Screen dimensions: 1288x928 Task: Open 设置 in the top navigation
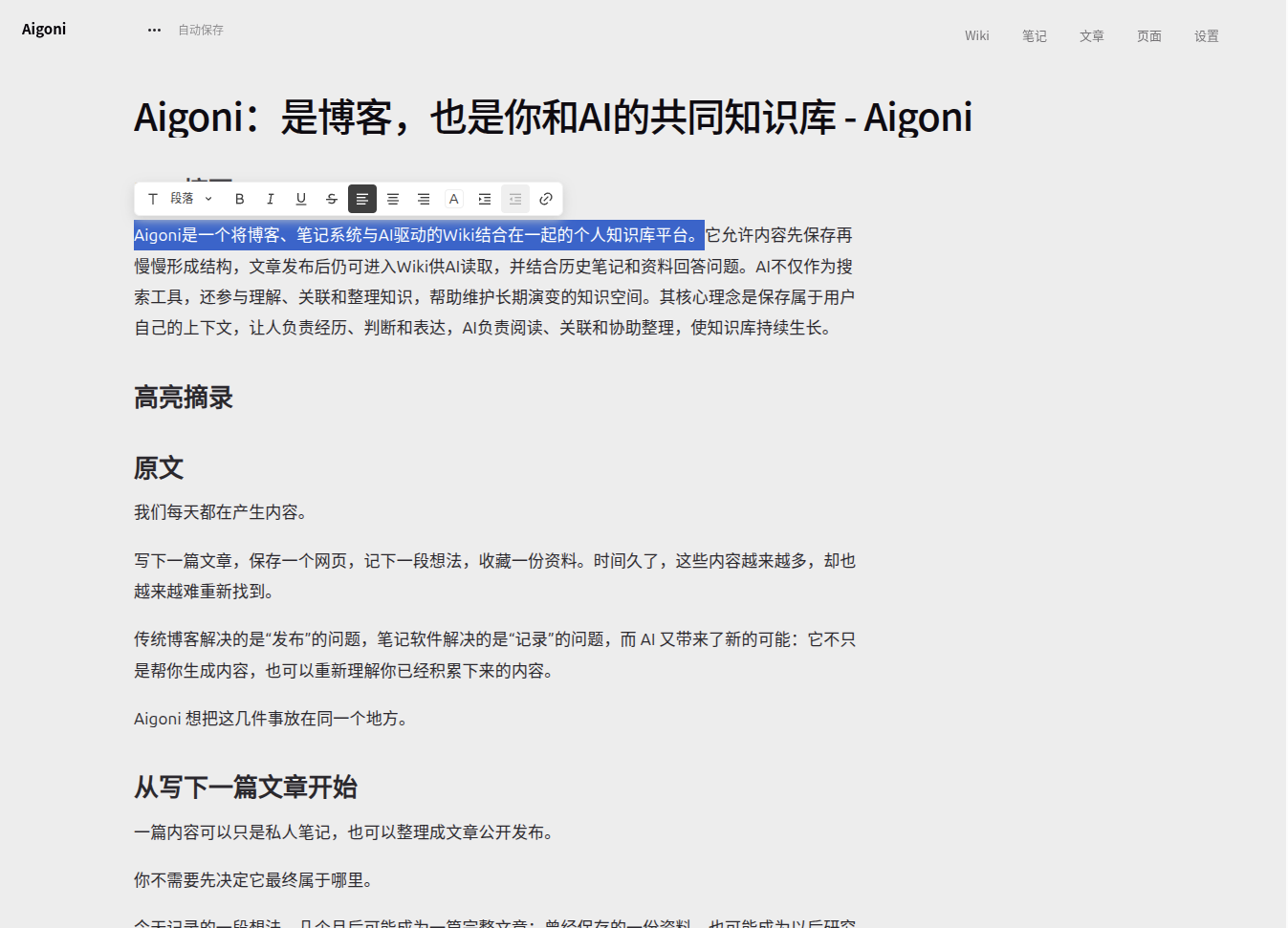[x=1207, y=36]
